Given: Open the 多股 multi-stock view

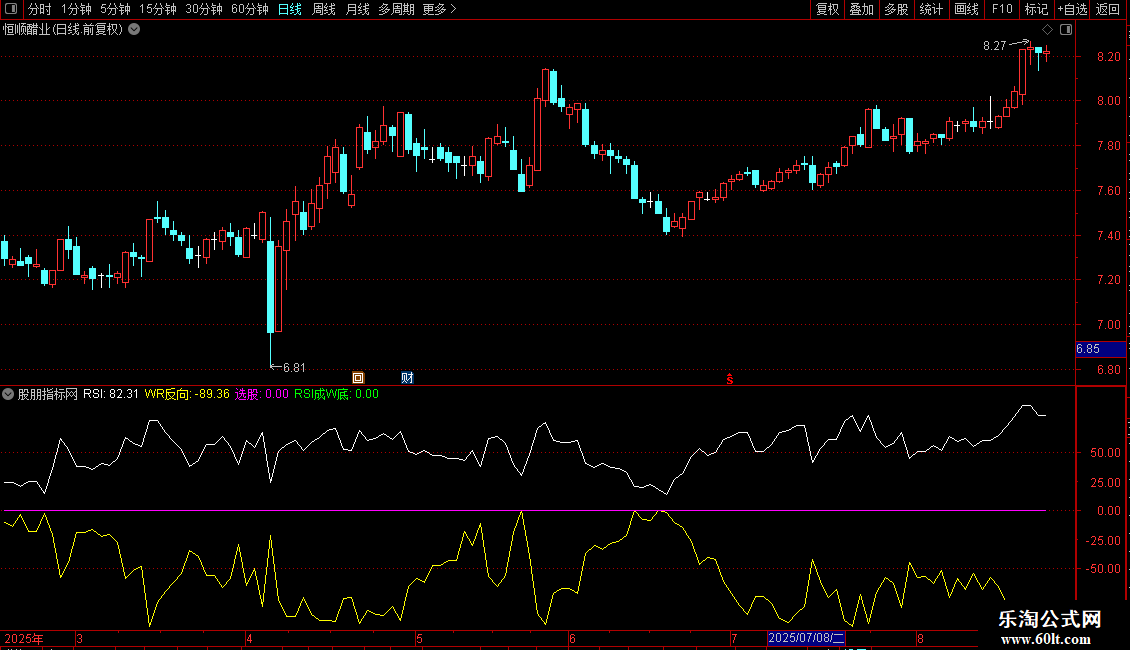Looking at the screenshot, I should pyautogui.click(x=897, y=9).
